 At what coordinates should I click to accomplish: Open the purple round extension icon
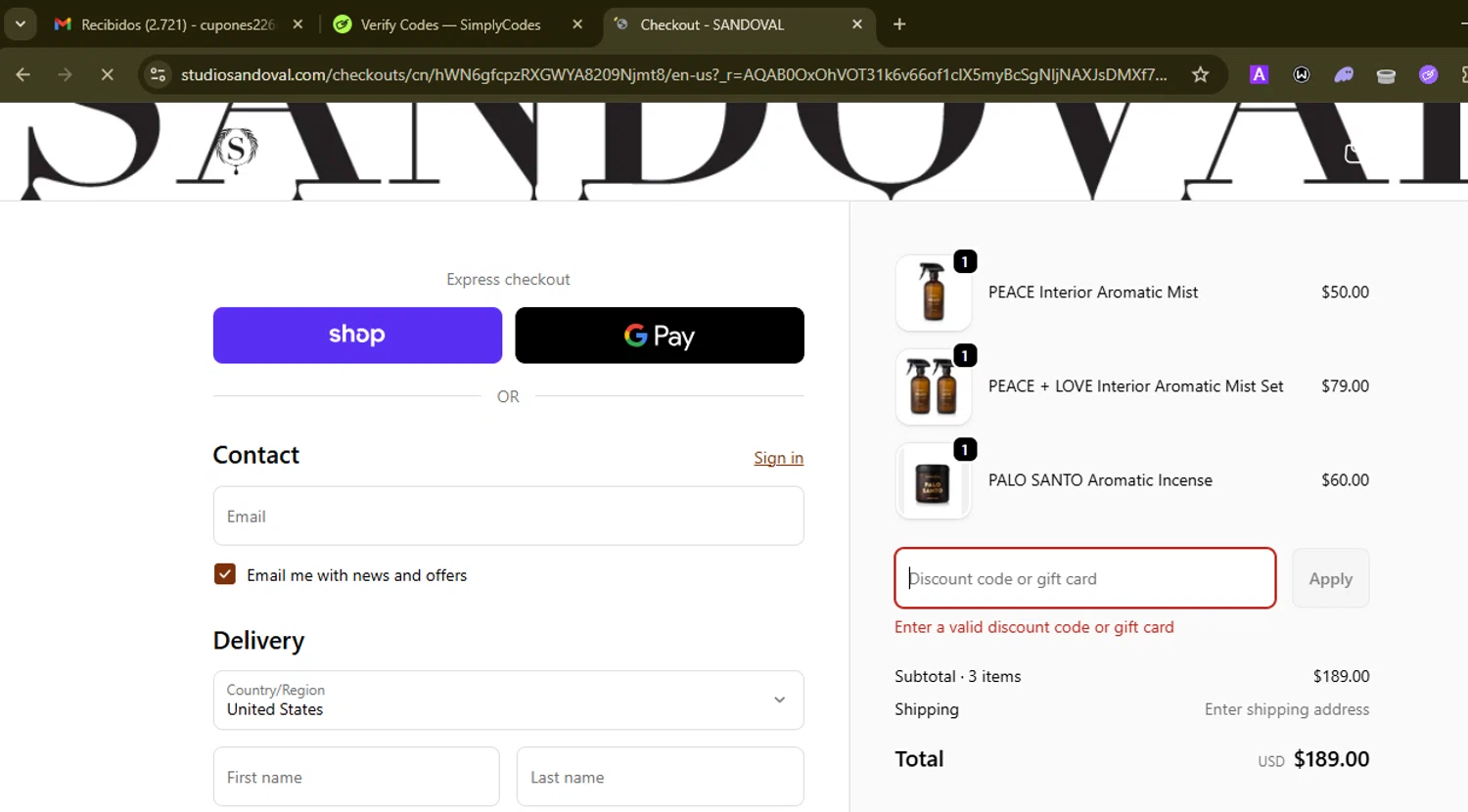pyautogui.click(x=1429, y=74)
